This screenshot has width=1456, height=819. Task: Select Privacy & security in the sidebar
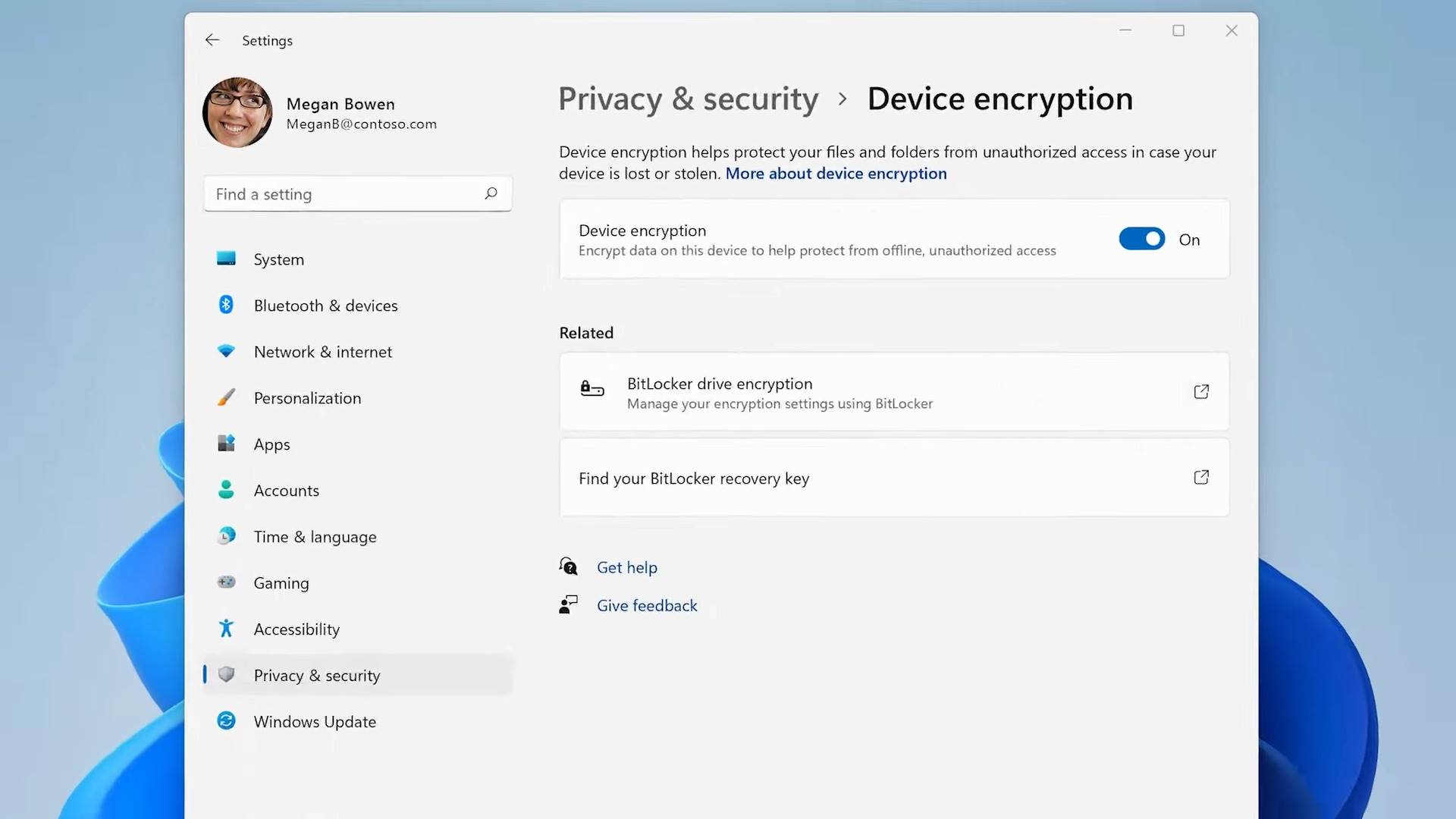point(317,676)
